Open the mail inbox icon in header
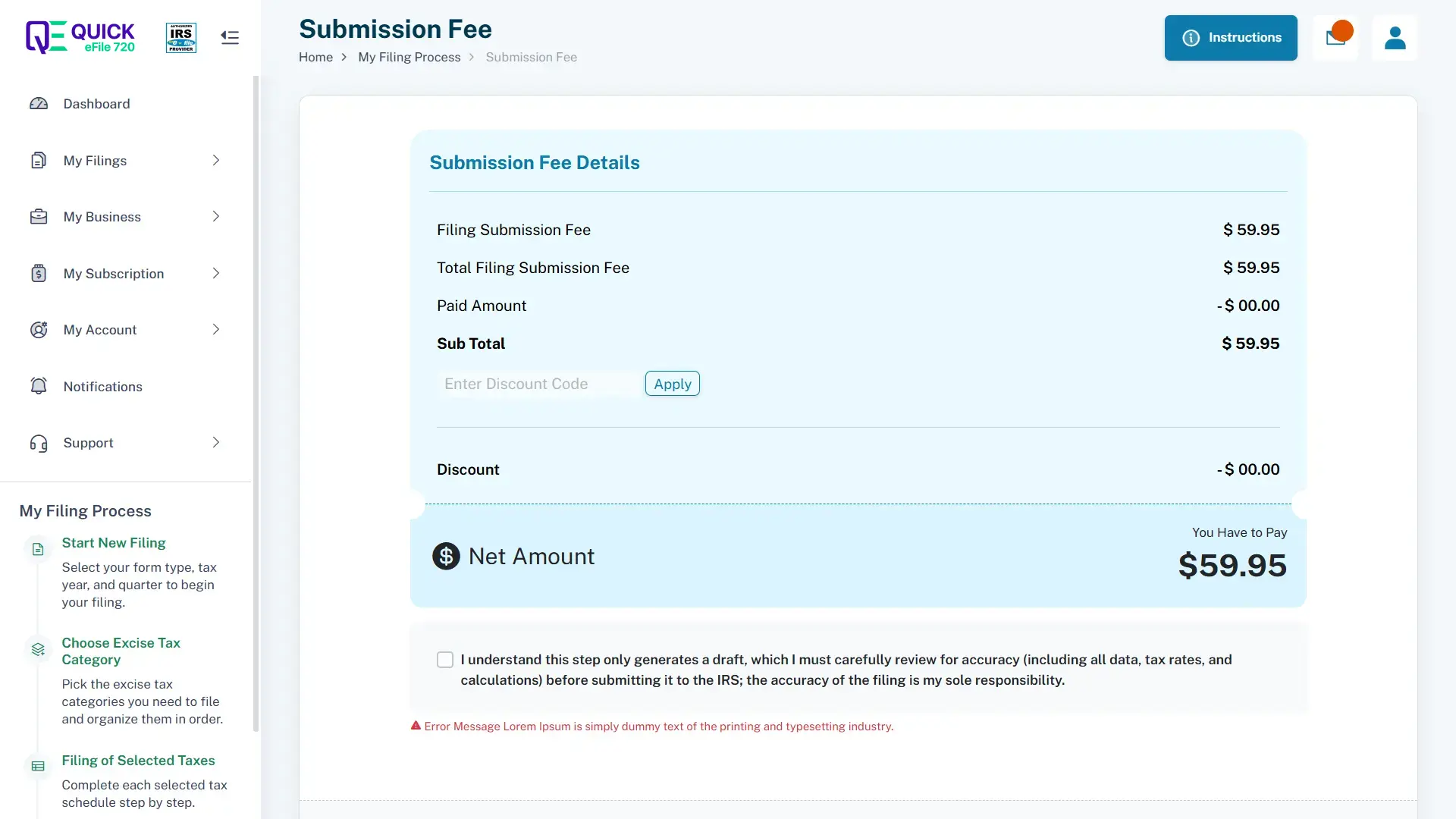 click(1335, 38)
